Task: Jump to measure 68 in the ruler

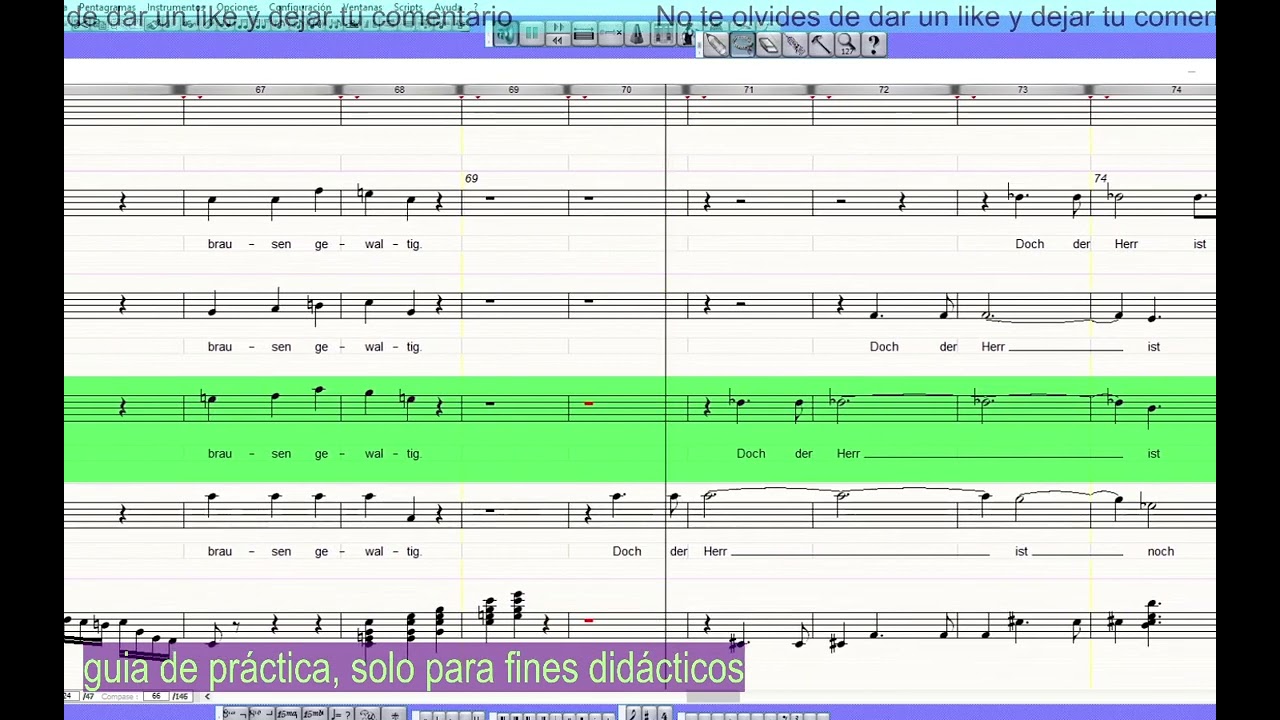Action: tap(399, 90)
